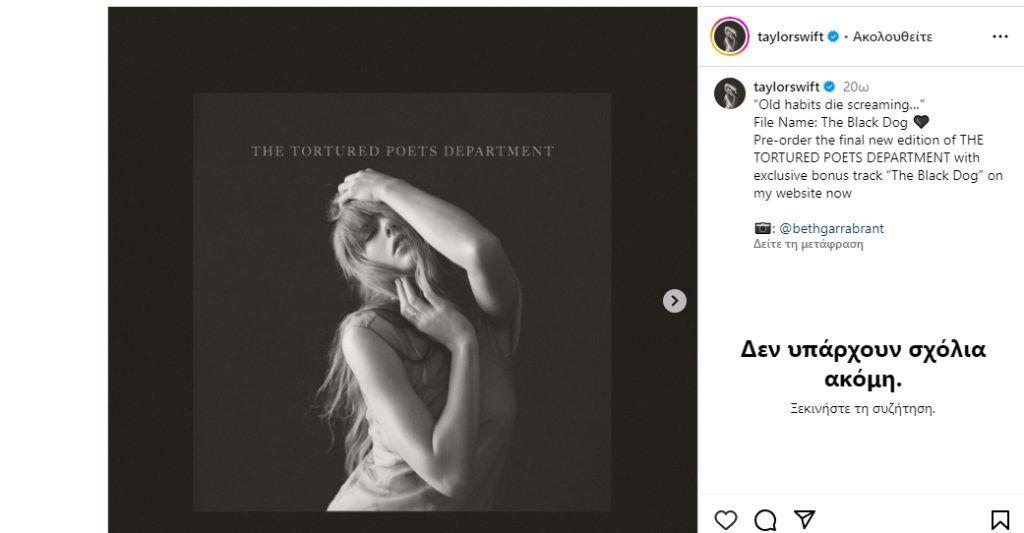Open the story from the header profile picture
Viewport: 1024px width, 533px height.
point(729,37)
